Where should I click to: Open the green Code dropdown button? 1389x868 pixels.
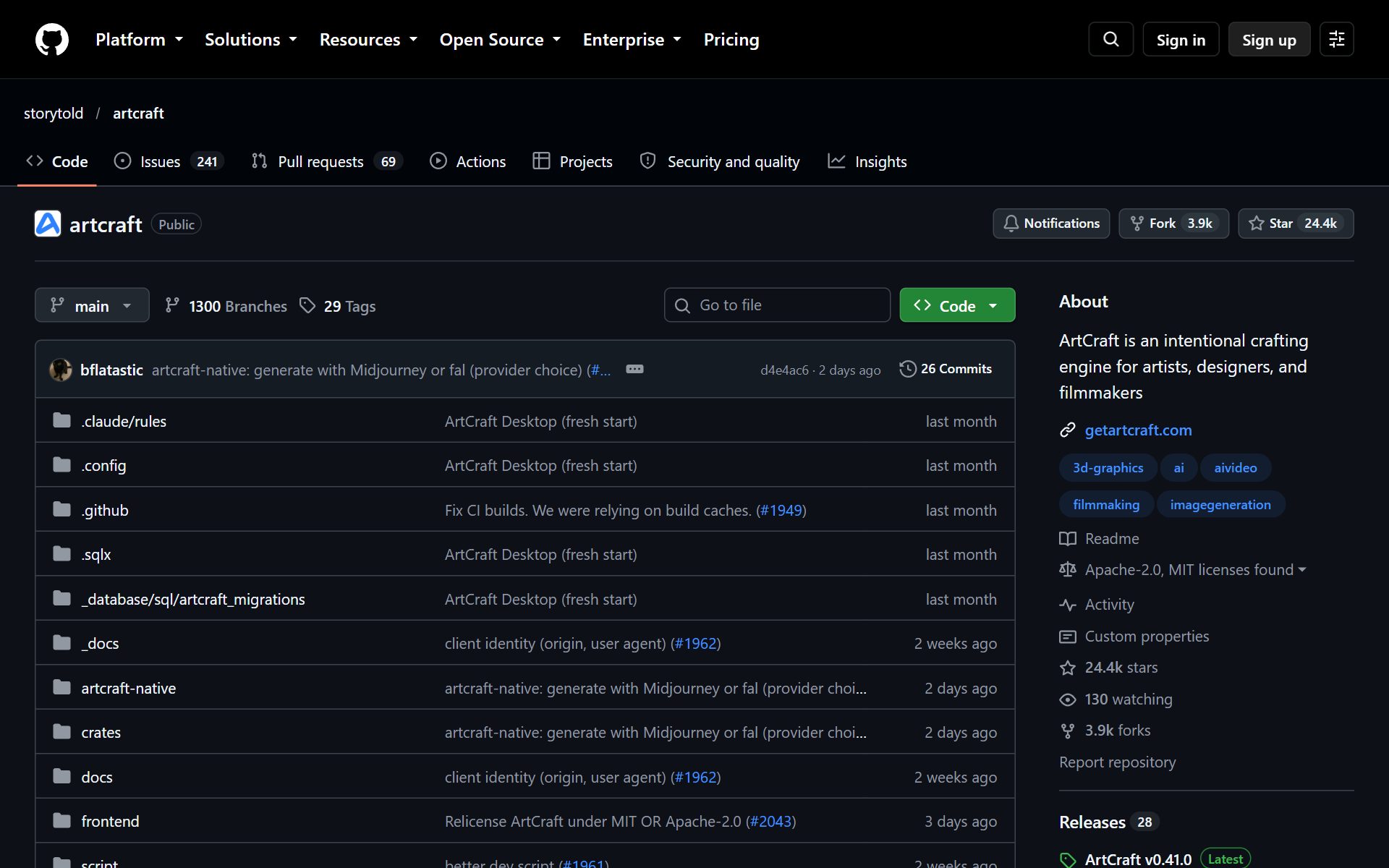(x=957, y=305)
